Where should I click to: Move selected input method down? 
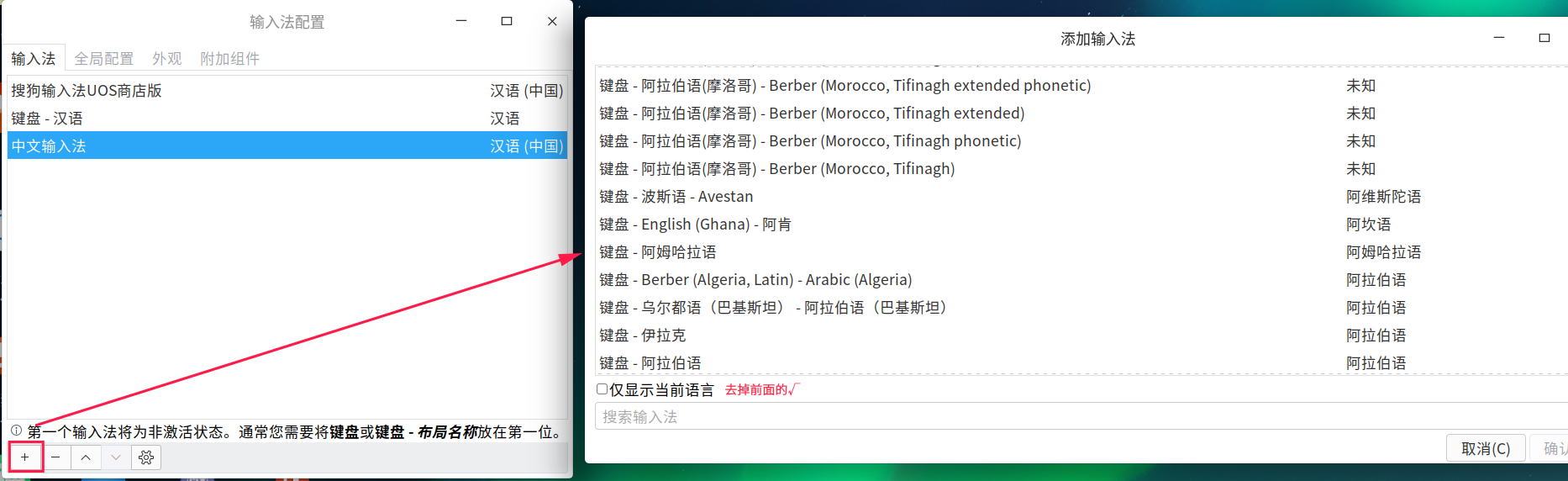point(116,457)
